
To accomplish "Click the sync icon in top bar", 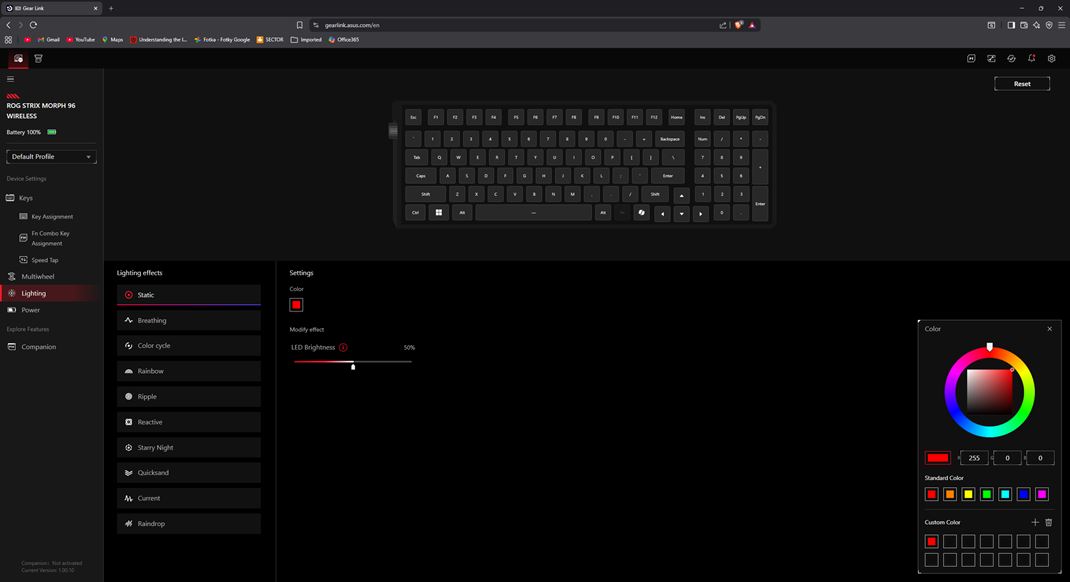I will [x=1011, y=59].
